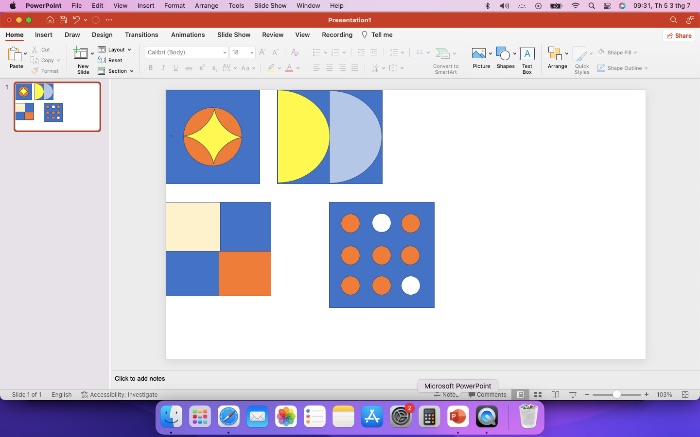Click the font color red A swatch
Screen dimensions: 700x437
[289, 68]
